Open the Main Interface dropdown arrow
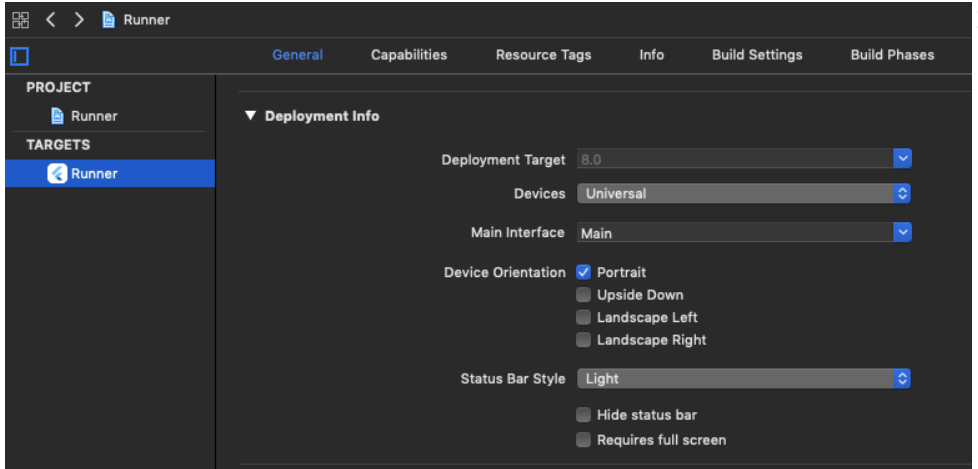Image resolution: width=978 pixels, height=469 pixels. point(903,233)
